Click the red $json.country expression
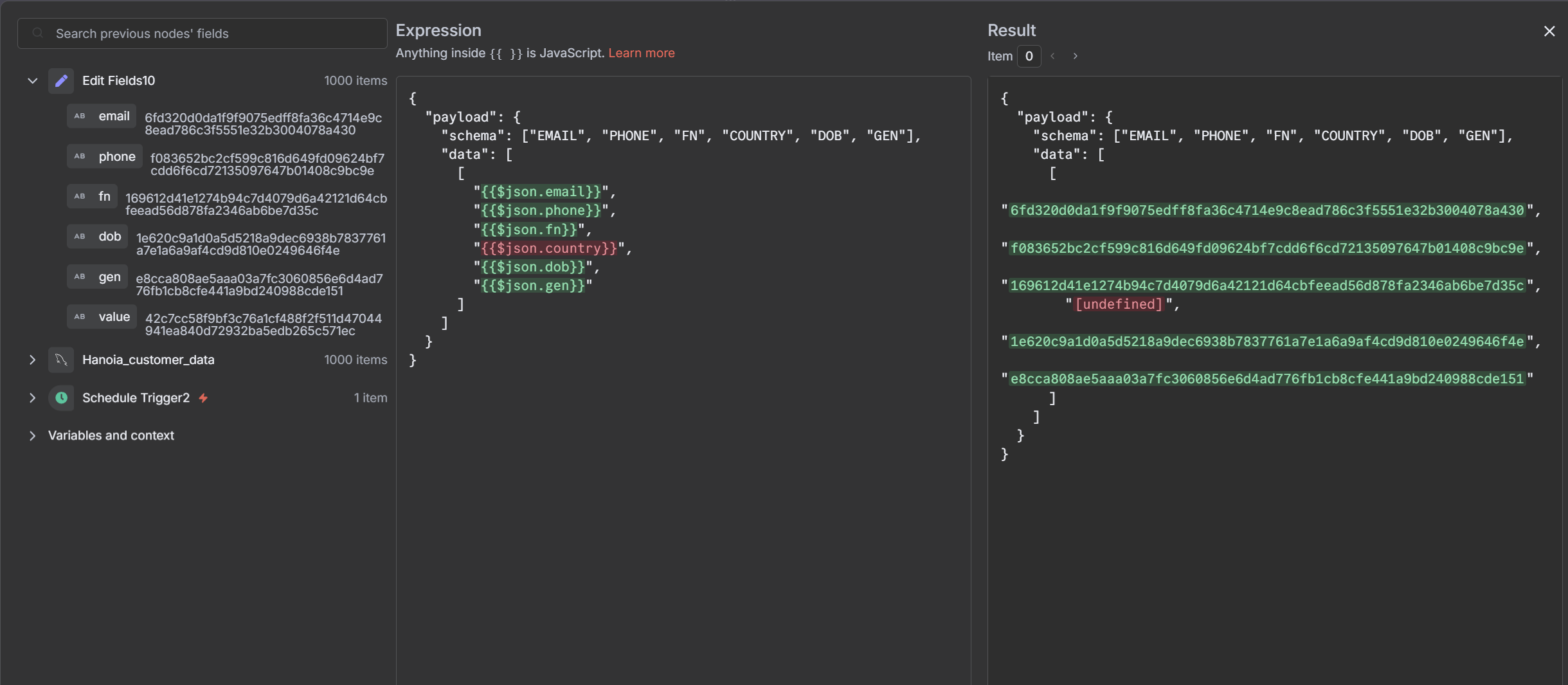Image resolution: width=1568 pixels, height=685 pixels. tap(548, 248)
